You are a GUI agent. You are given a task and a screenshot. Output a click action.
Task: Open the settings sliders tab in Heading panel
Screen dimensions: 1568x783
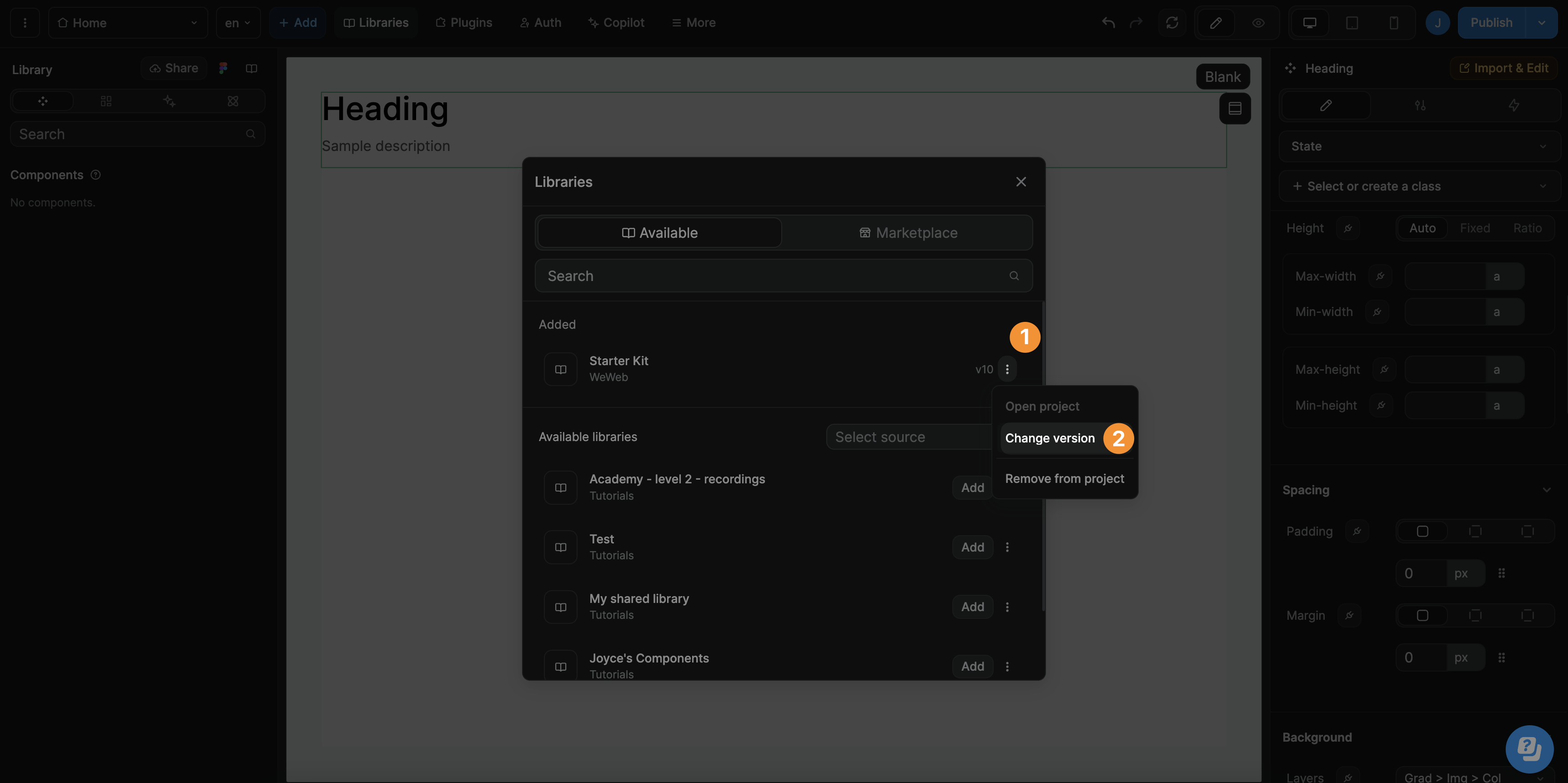pyautogui.click(x=1419, y=105)
